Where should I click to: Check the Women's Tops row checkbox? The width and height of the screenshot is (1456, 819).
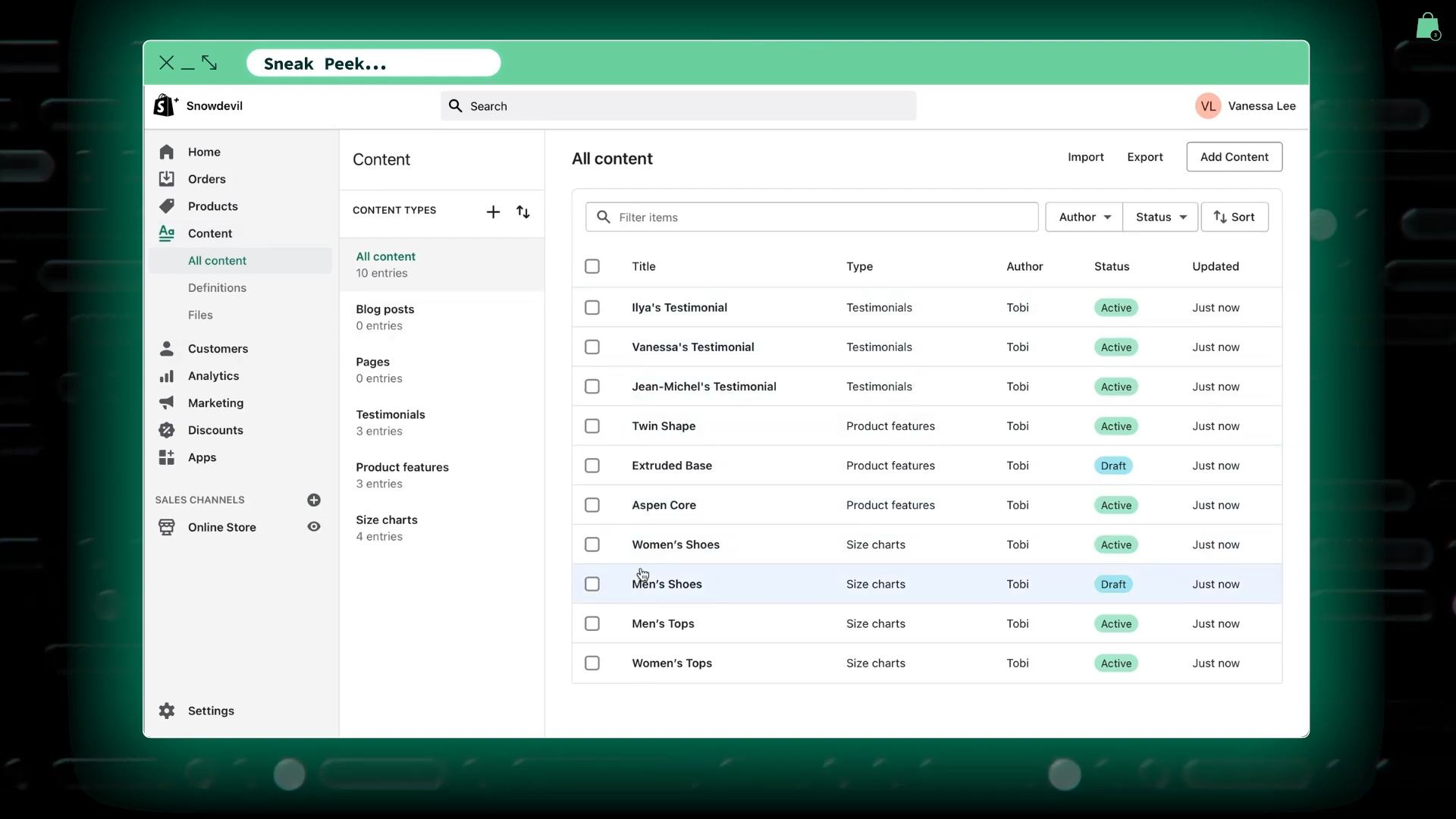tap(592, 663)
